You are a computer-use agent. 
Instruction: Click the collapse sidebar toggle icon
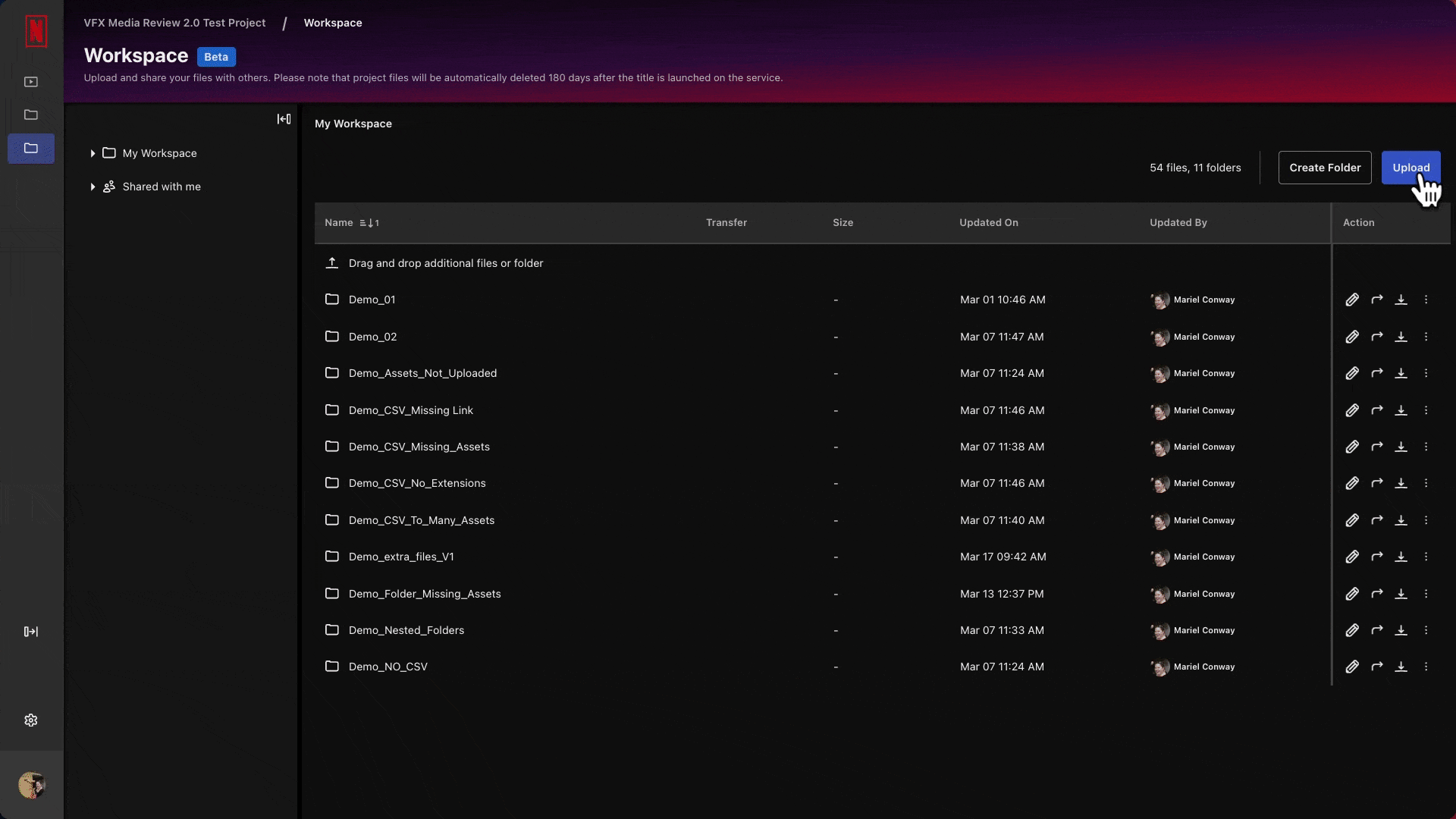click(284, 119)
